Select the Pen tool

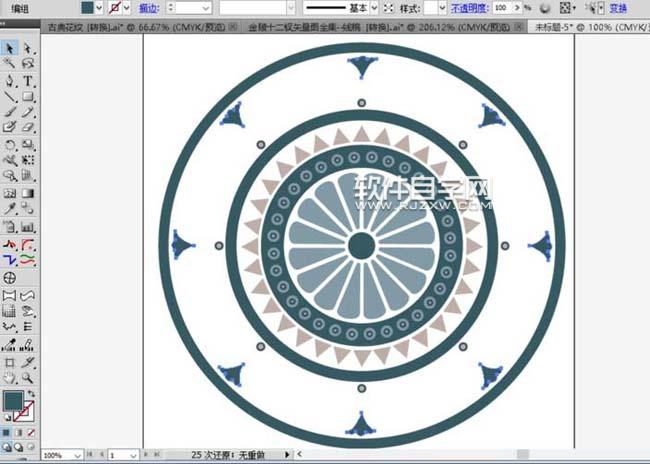pos(10,81)
